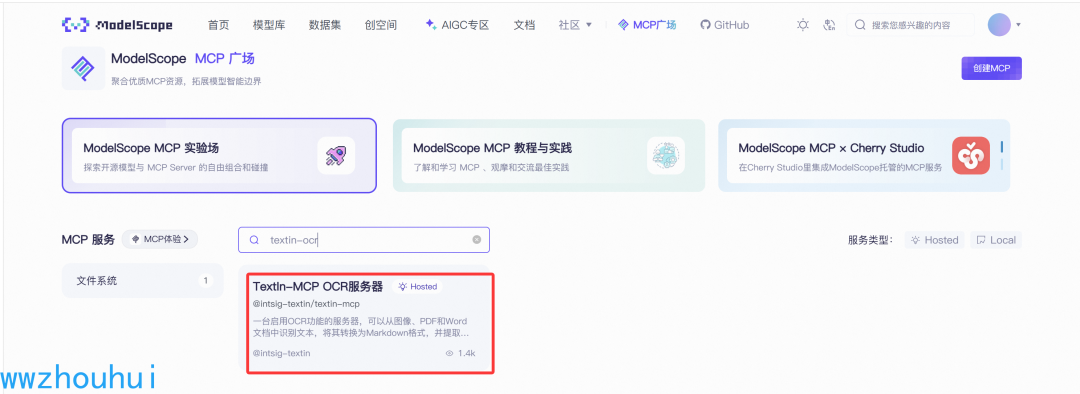Open the AIGC专区 nav item

click(457, 25)
